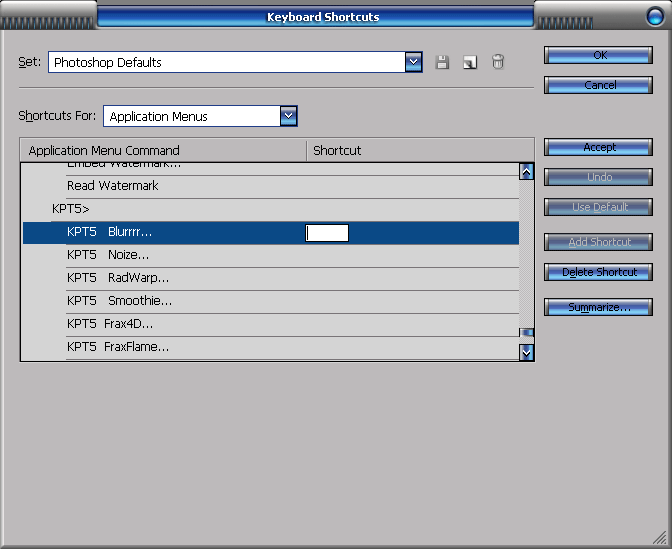Image resolution: width=672 pixels, height=549 pixels.
Task: Select the Read Watermark row
Action: (271, 186)
